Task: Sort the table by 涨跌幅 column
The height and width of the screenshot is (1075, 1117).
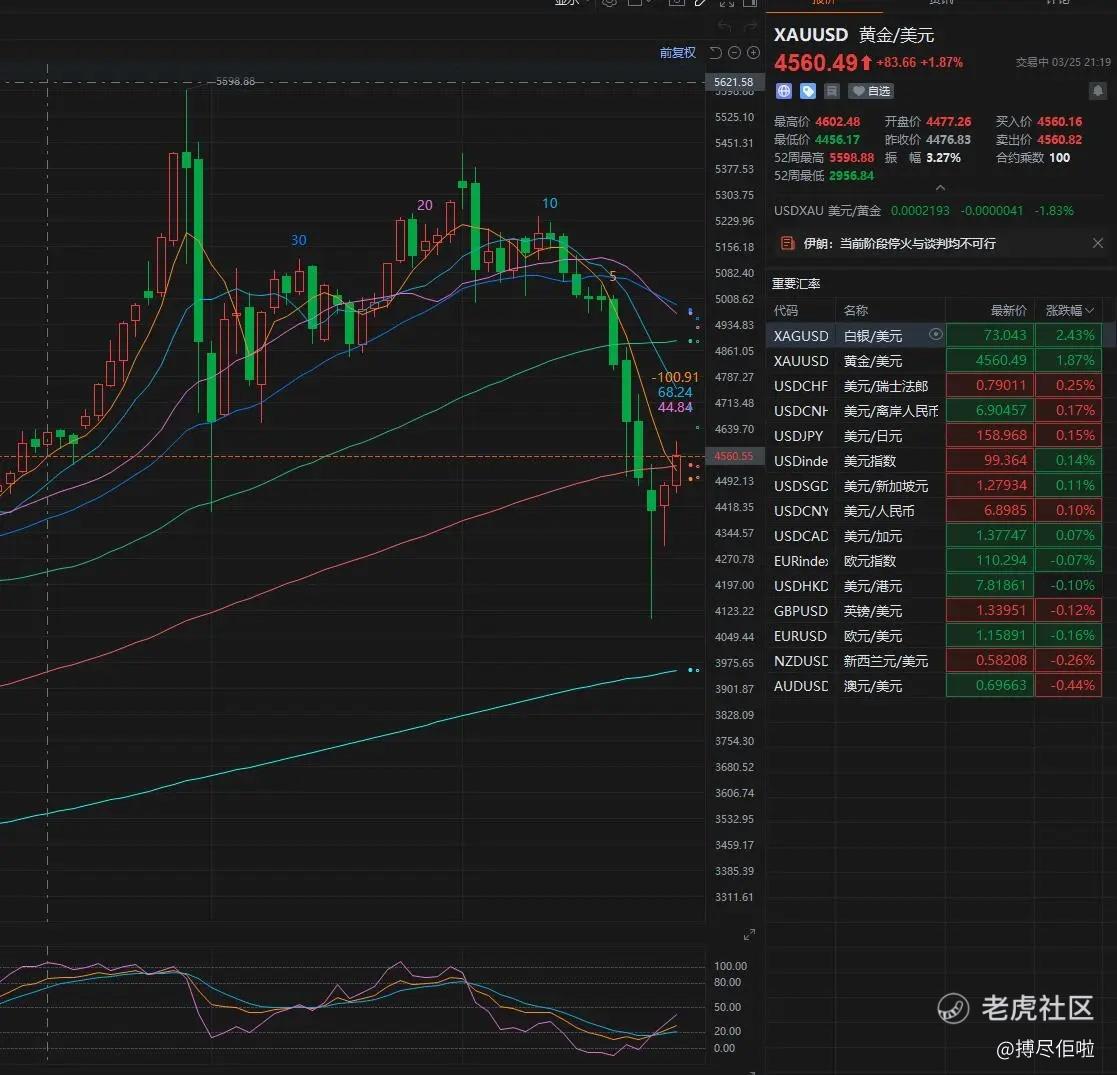Action: tap(1069, 311)
